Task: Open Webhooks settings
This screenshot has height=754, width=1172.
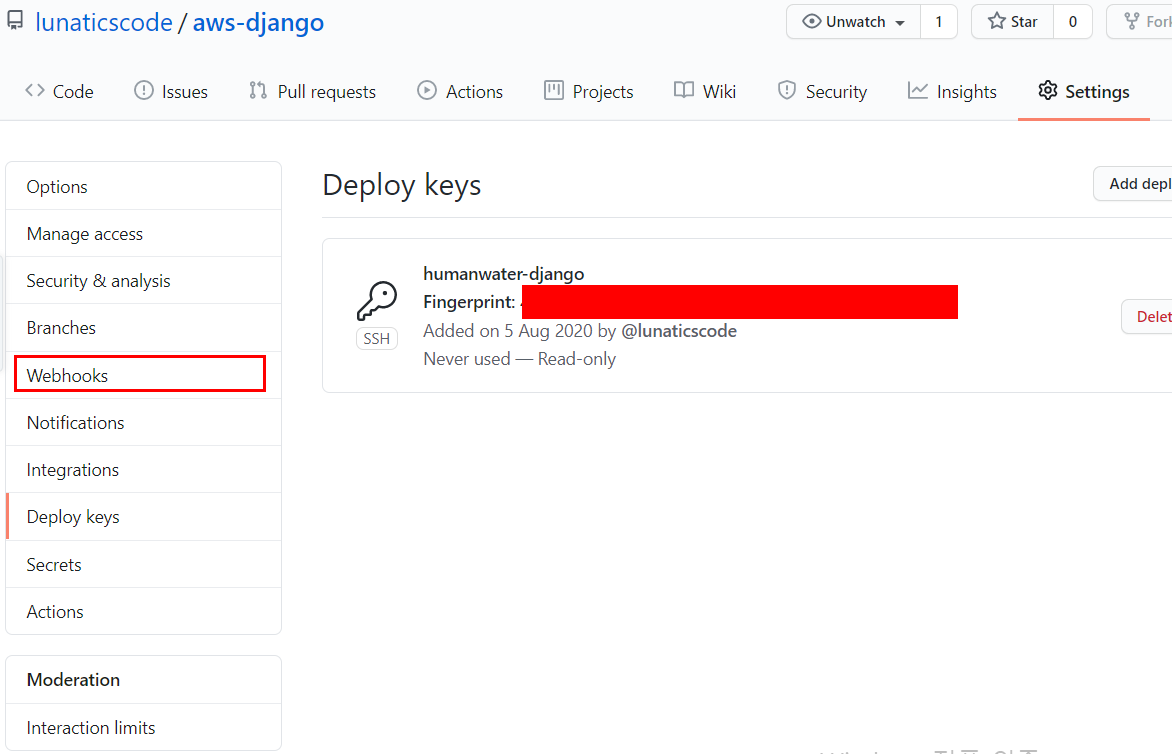Action: 144,375
